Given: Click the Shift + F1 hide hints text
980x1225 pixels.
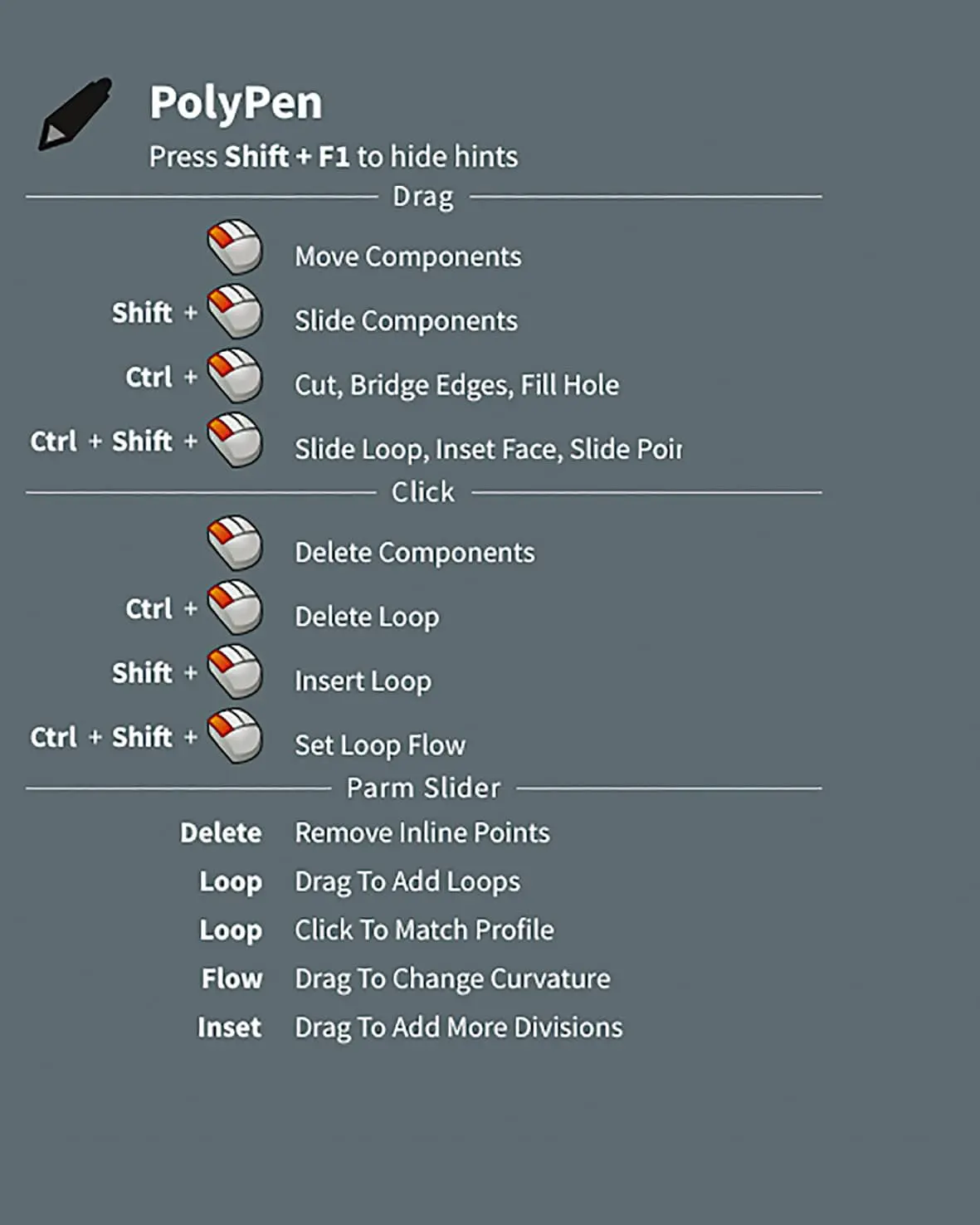Looking at the screenshot, I should pyautogui.click(x=333, y=157).
